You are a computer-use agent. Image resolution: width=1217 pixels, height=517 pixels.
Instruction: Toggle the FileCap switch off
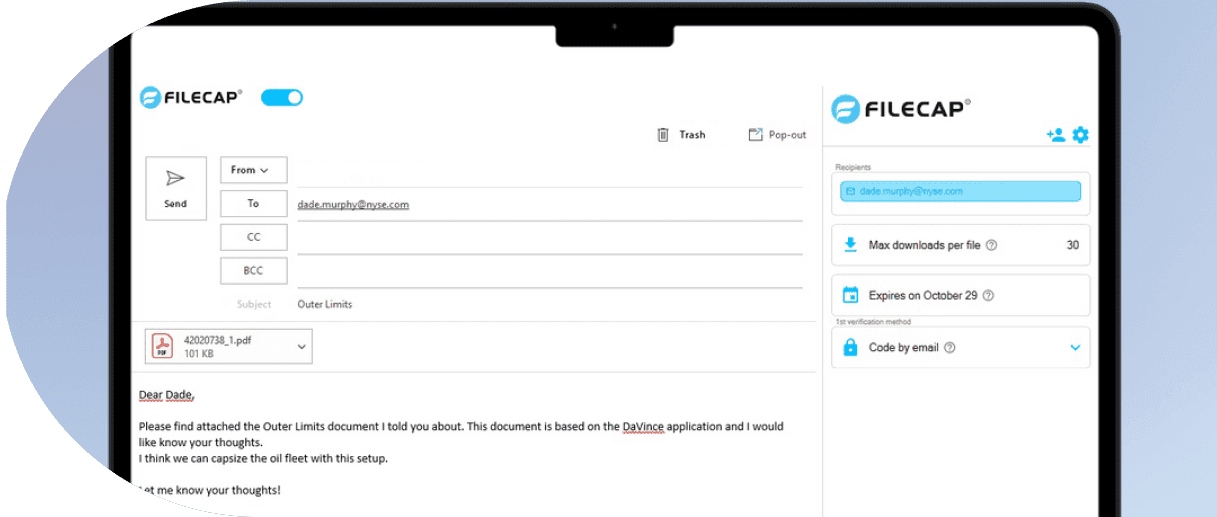tap(282, 97)
